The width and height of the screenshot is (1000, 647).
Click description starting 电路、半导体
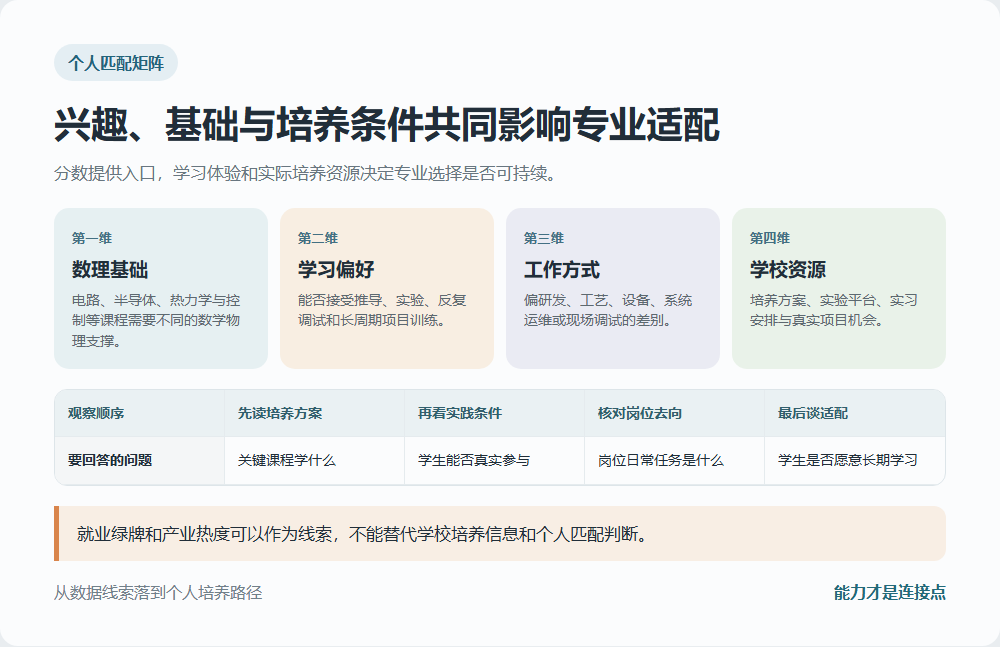click(156, 320)
